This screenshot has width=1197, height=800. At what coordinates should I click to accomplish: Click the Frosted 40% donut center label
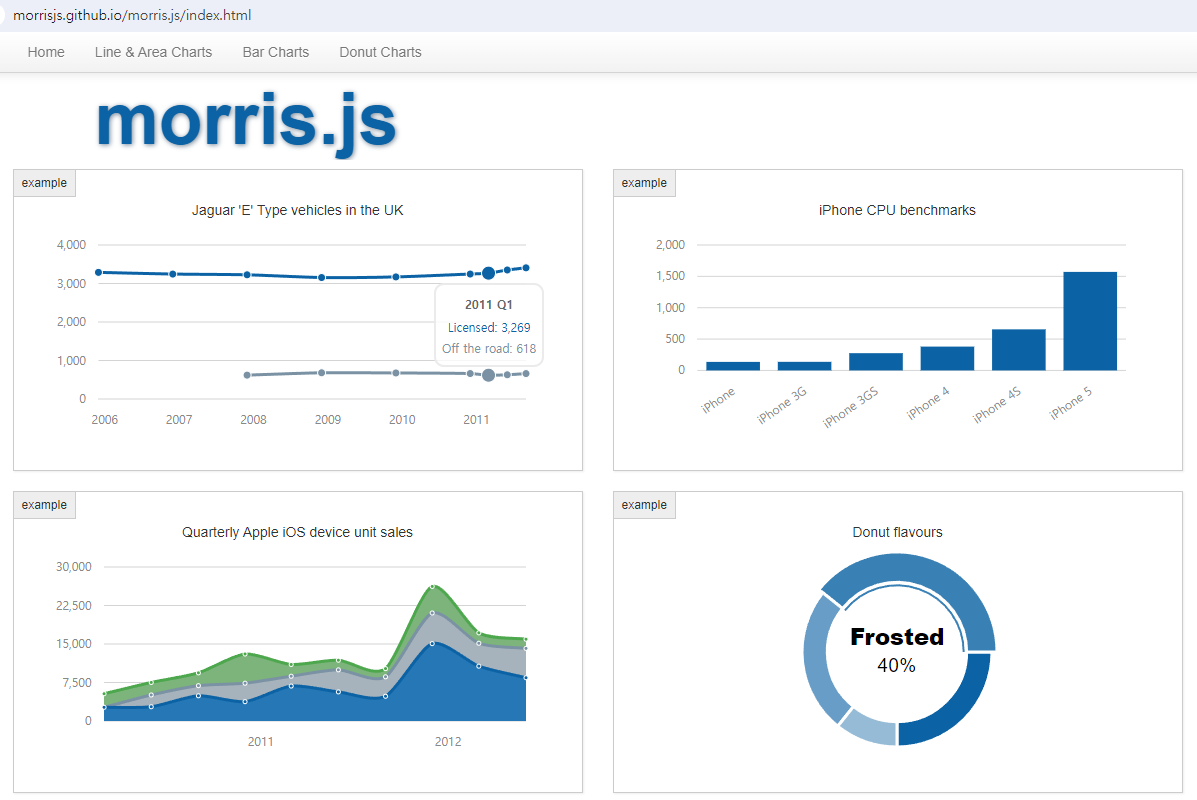coord(896,650)
